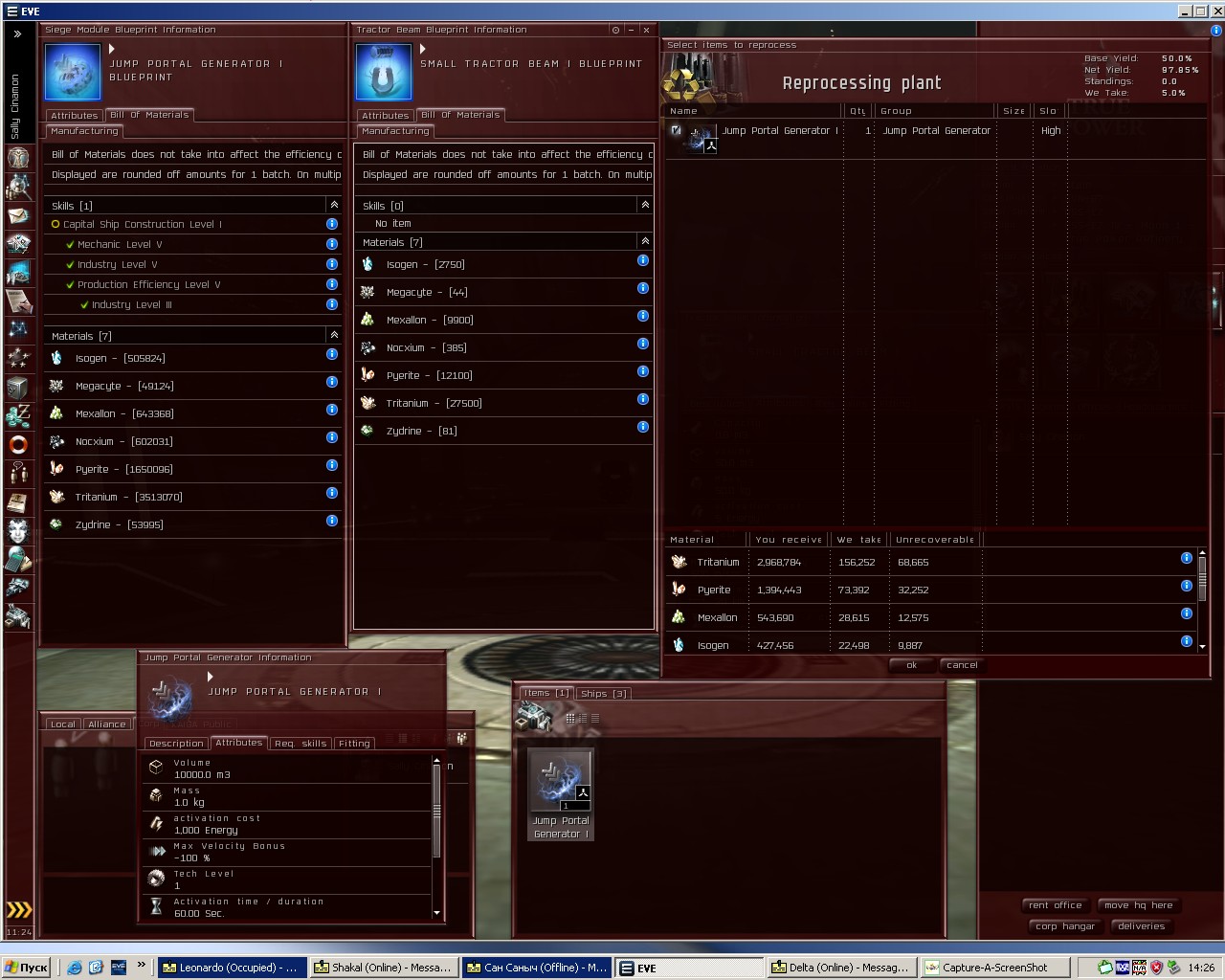Open the five-star sidebar icon
This screenshot has height=980, width=1225.
18,359
